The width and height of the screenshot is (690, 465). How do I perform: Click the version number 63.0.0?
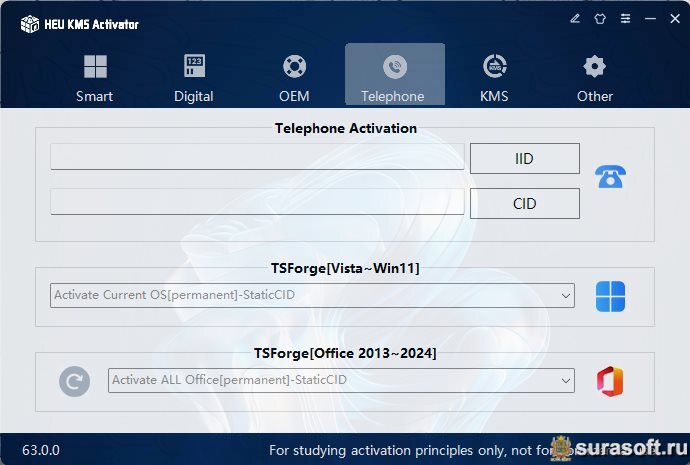(41, 450)
